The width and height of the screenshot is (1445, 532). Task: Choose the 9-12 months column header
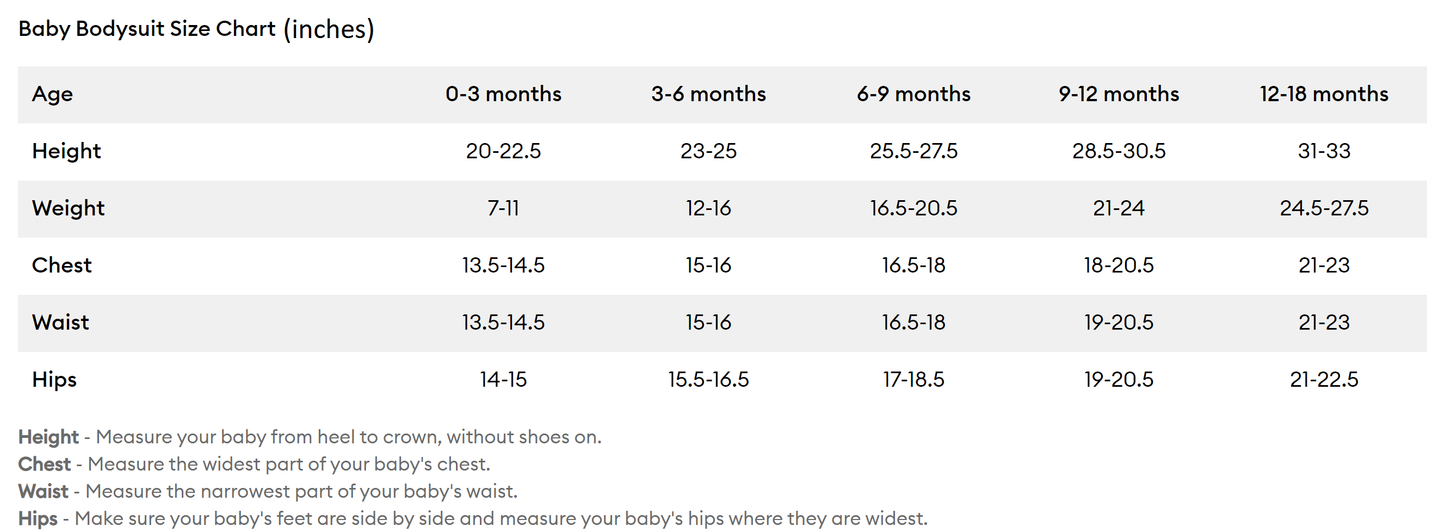coord(1118,94)
